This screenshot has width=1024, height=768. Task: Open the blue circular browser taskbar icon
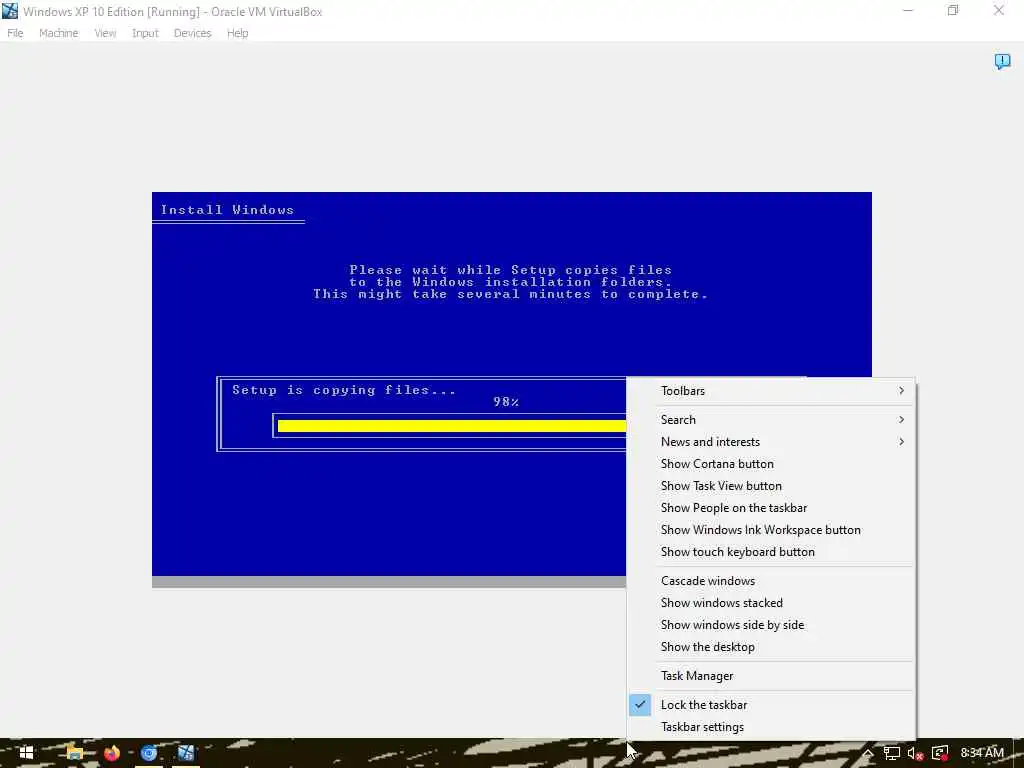click(149, 753)
